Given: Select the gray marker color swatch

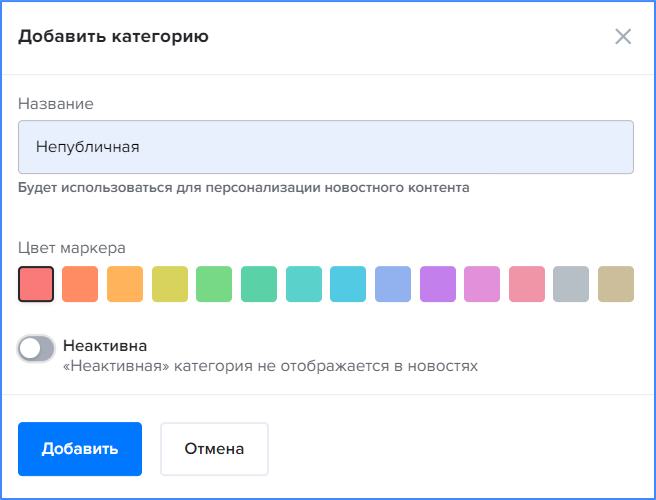Looking at the screenshot, I should pos(571,284).
